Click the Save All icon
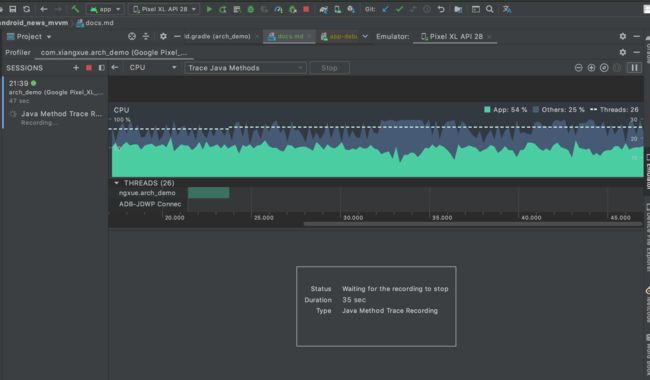 13,9
